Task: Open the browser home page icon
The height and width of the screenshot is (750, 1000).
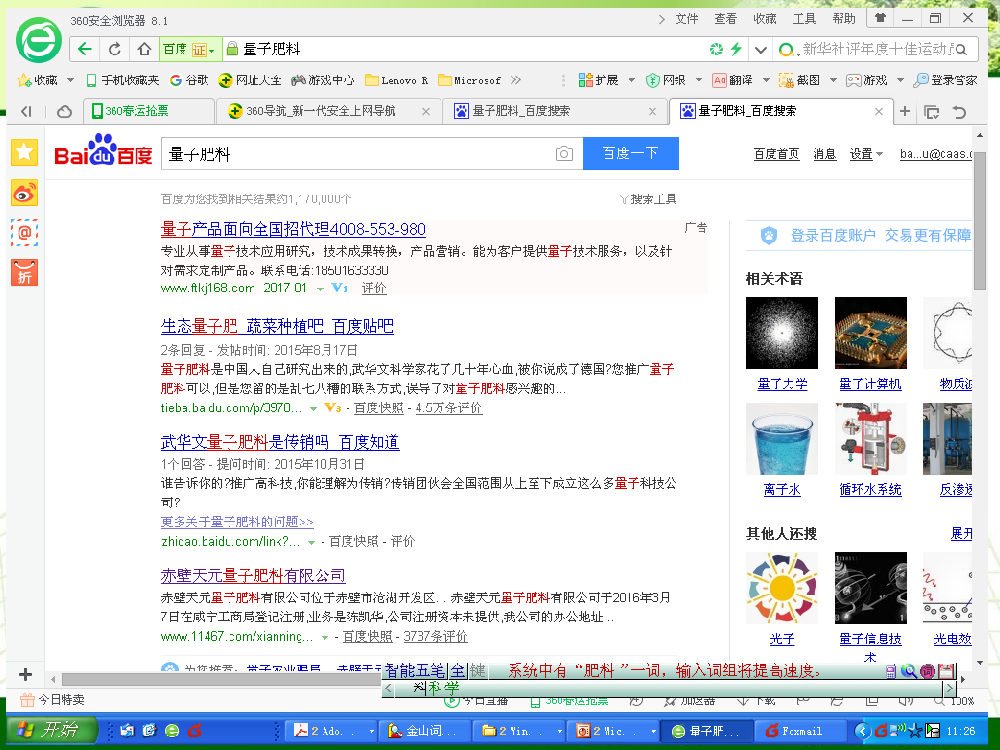Action: (144, 49)
